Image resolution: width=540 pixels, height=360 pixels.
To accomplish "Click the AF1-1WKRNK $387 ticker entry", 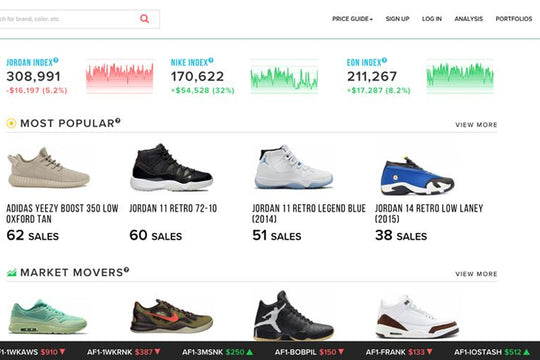I will click(124, 352).
